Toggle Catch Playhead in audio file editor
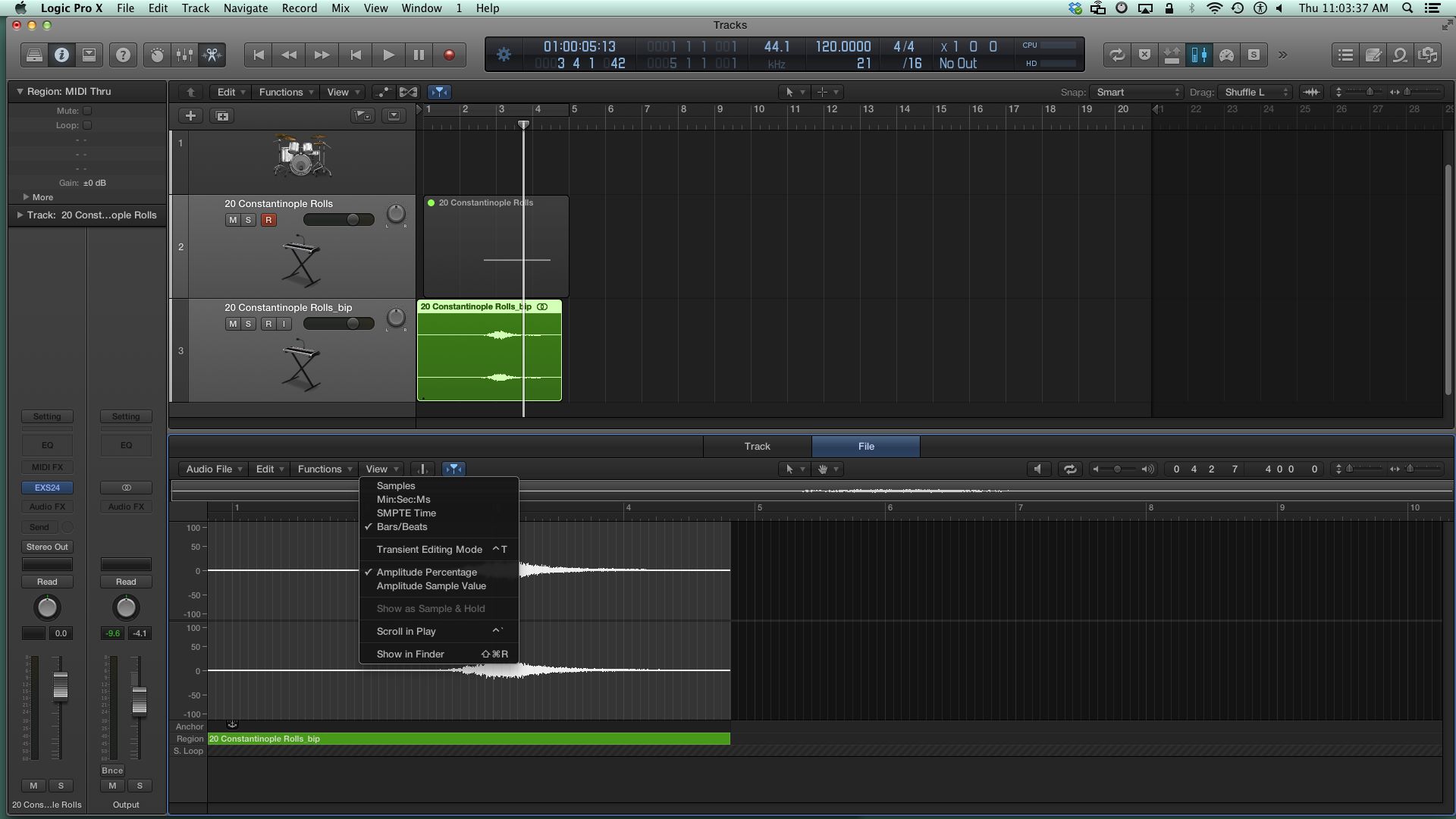1456x819 pixels. [x=453, y=469]
